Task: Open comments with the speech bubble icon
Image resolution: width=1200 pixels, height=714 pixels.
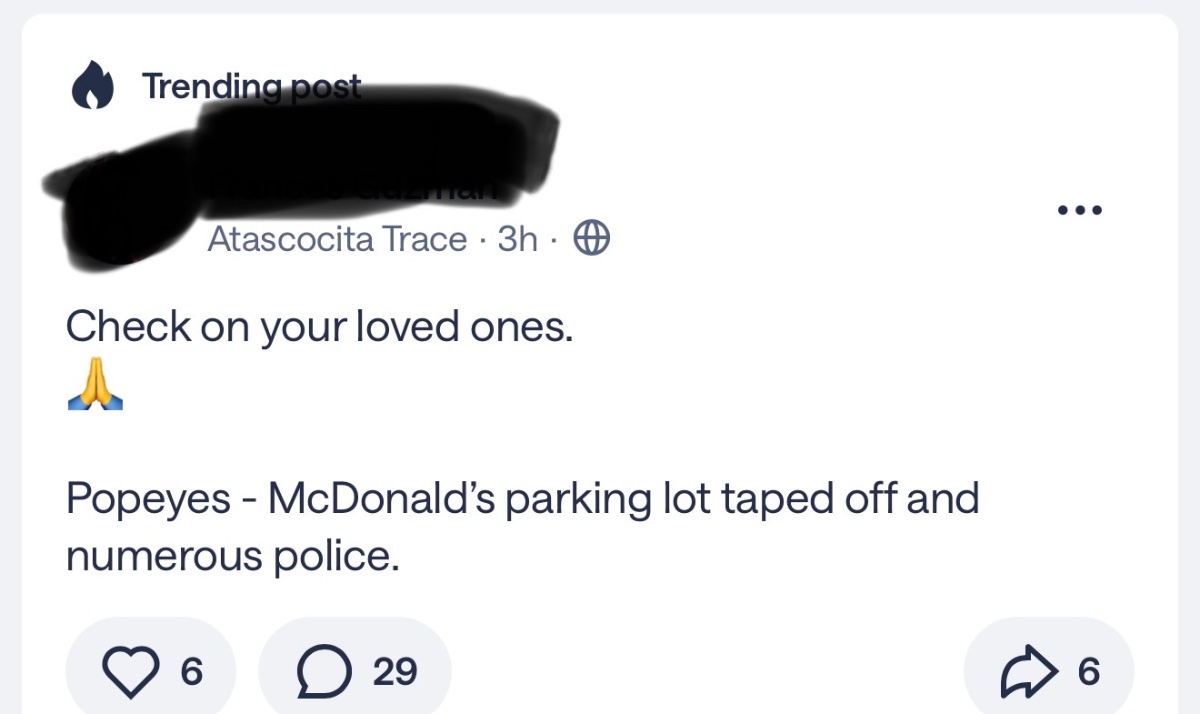Action: coord(323,672)
